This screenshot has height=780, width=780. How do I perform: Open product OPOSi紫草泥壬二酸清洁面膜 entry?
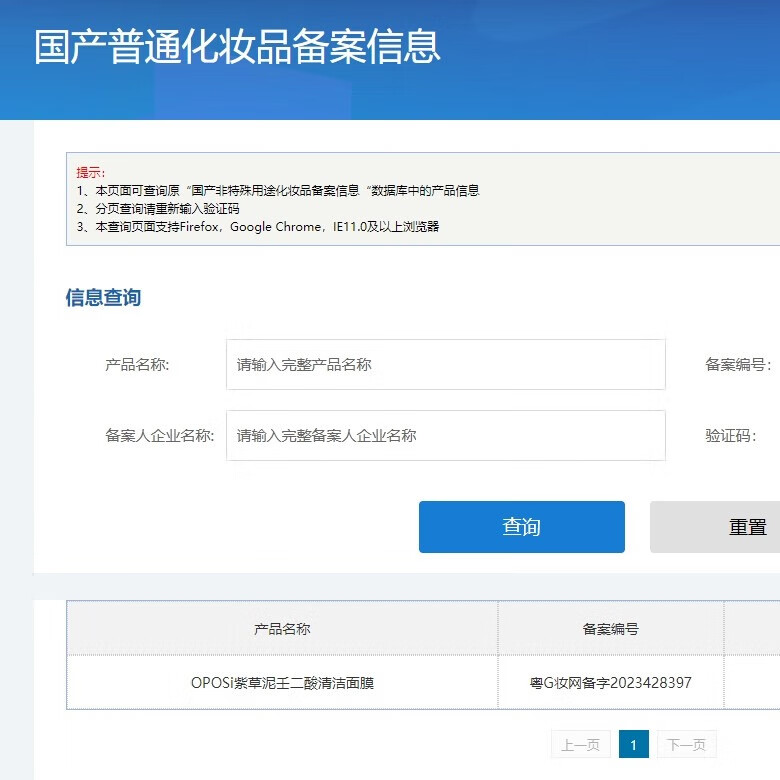[x=283, y=683]
